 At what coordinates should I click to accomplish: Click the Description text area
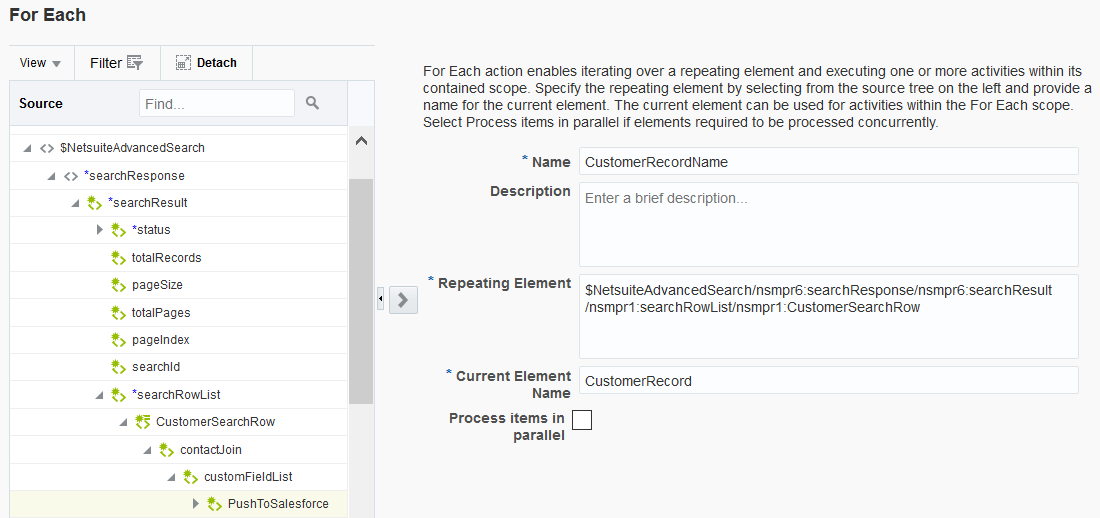(828, 224)
